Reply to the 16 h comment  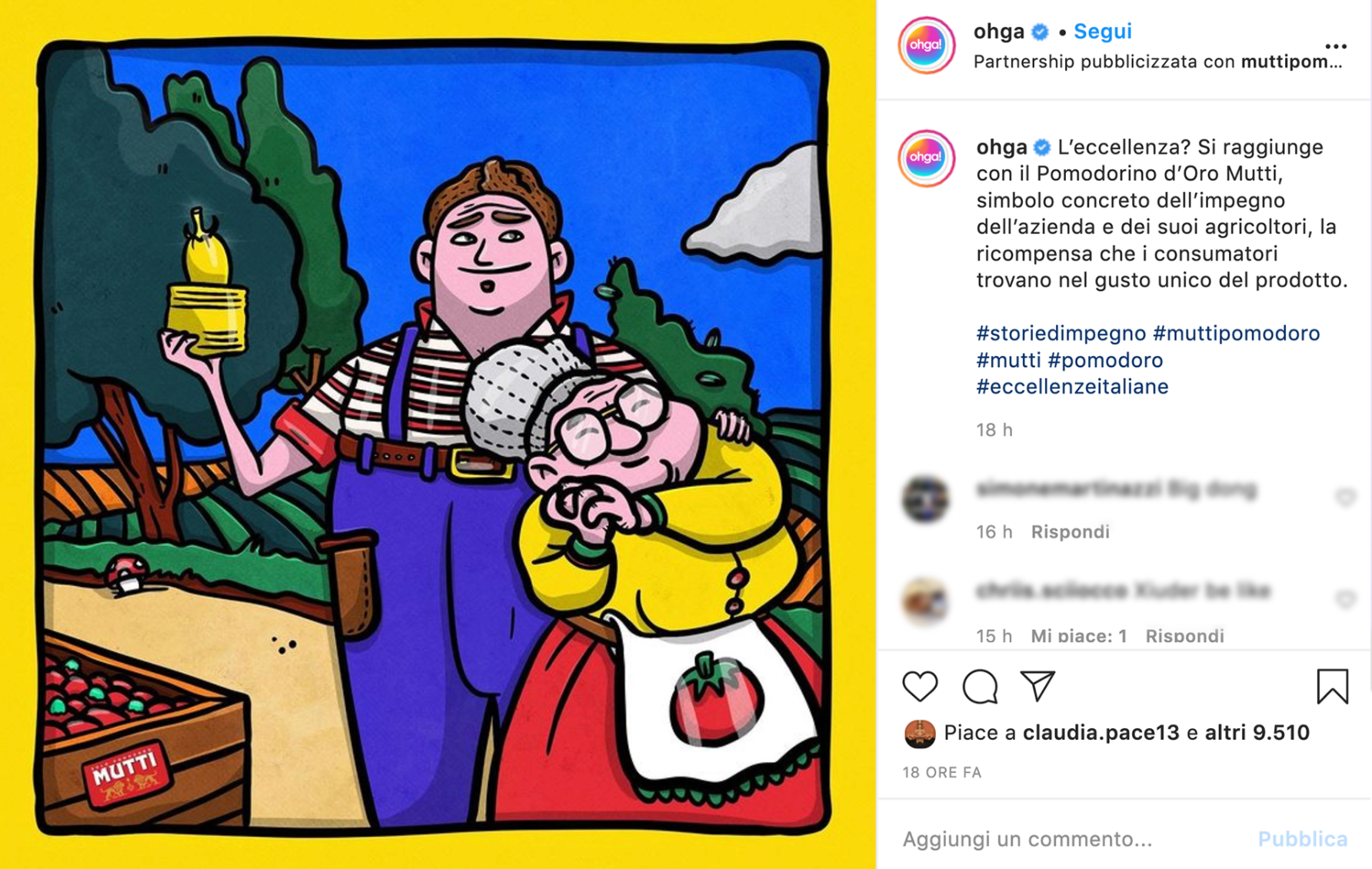click(x=1070, y=531)
